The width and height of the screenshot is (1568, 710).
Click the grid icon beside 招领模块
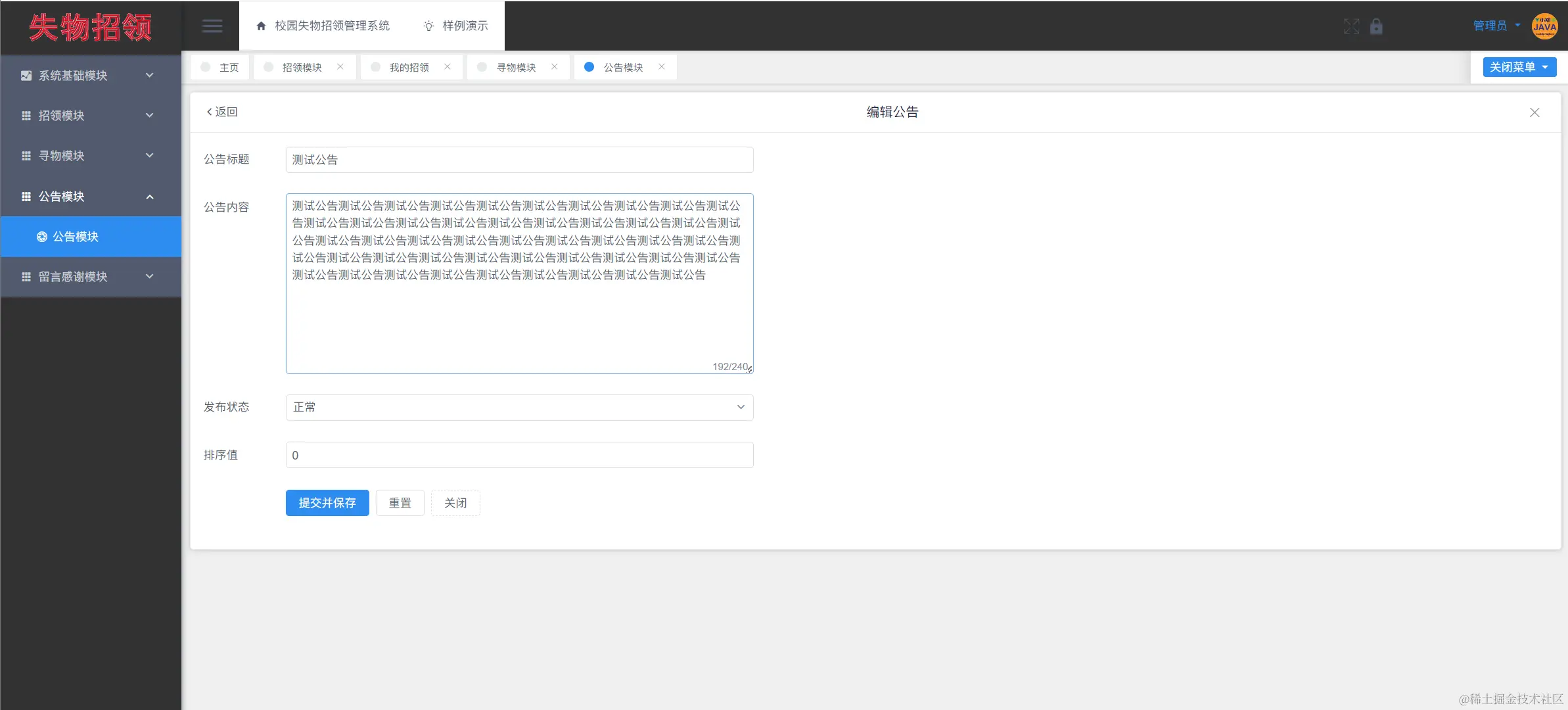click(26, 116)
